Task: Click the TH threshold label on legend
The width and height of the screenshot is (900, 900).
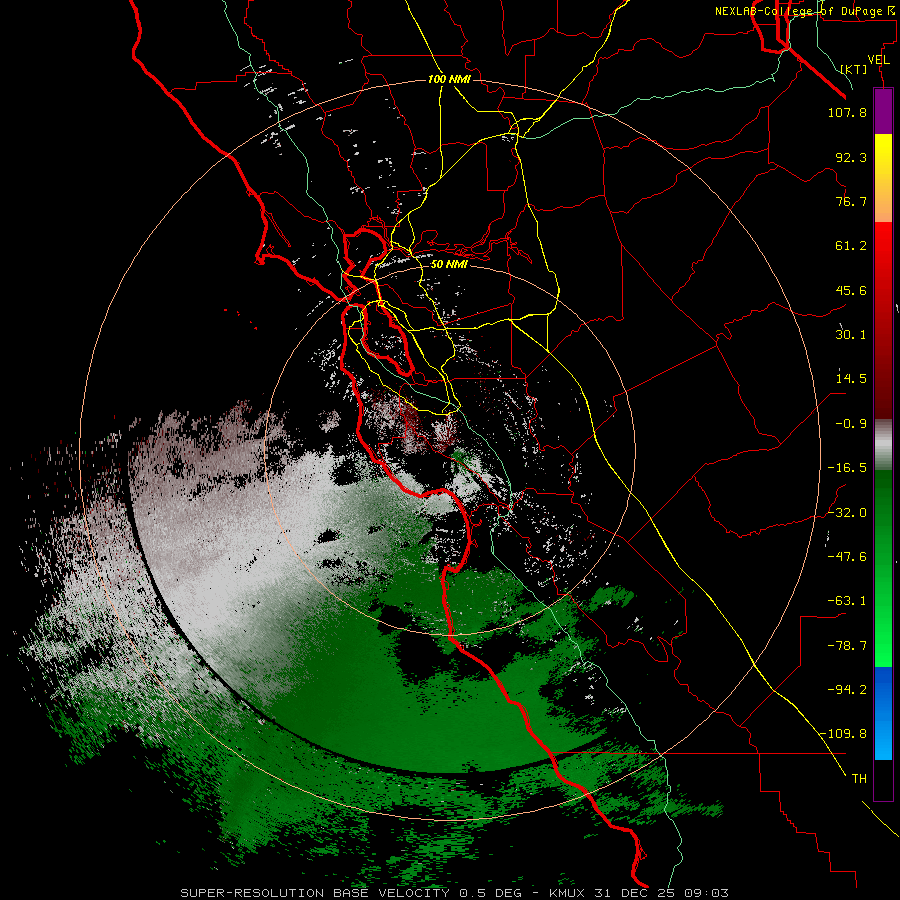Action: 859,778
